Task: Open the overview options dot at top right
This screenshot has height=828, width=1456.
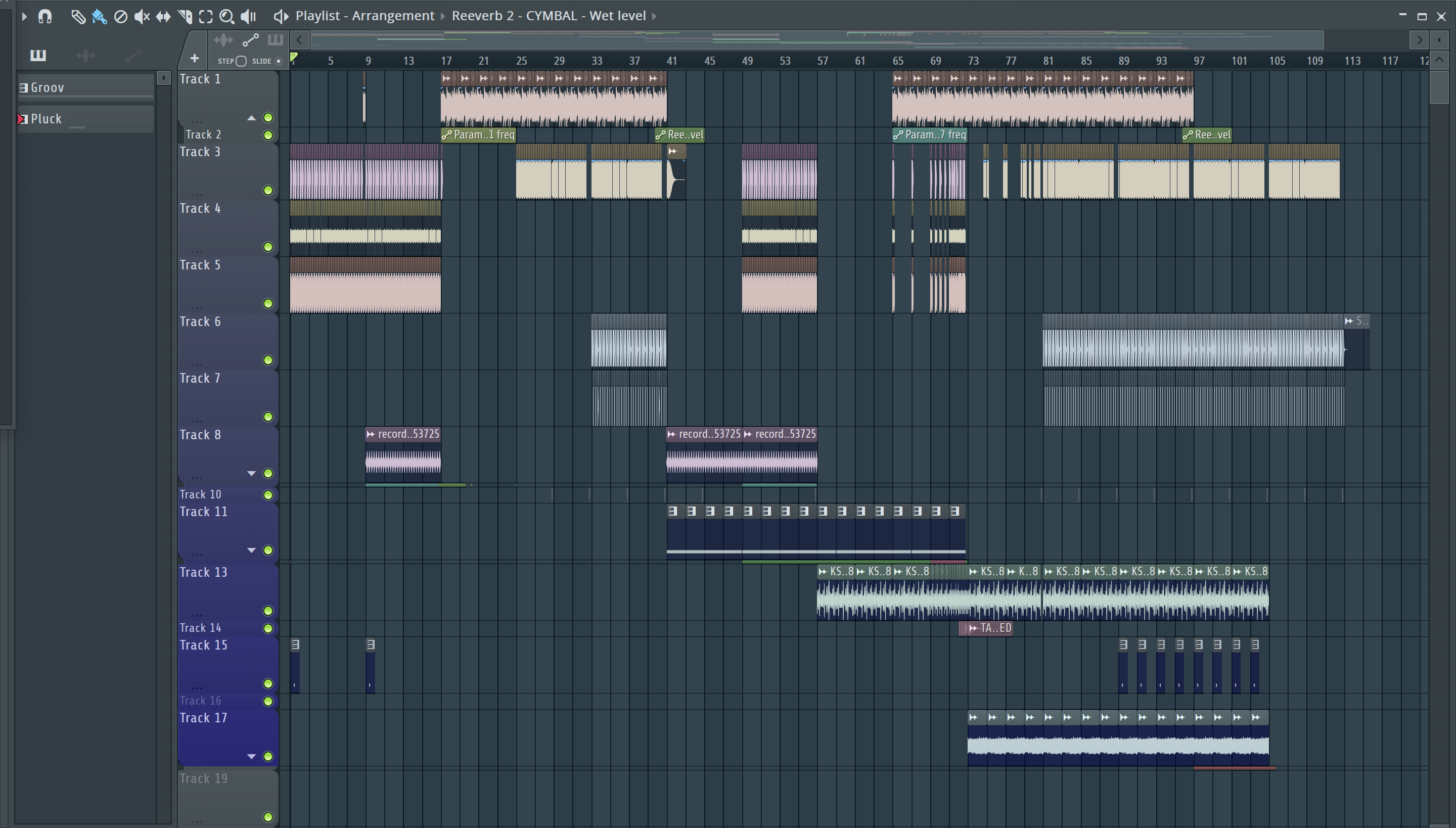Action: click(1439, 40)
